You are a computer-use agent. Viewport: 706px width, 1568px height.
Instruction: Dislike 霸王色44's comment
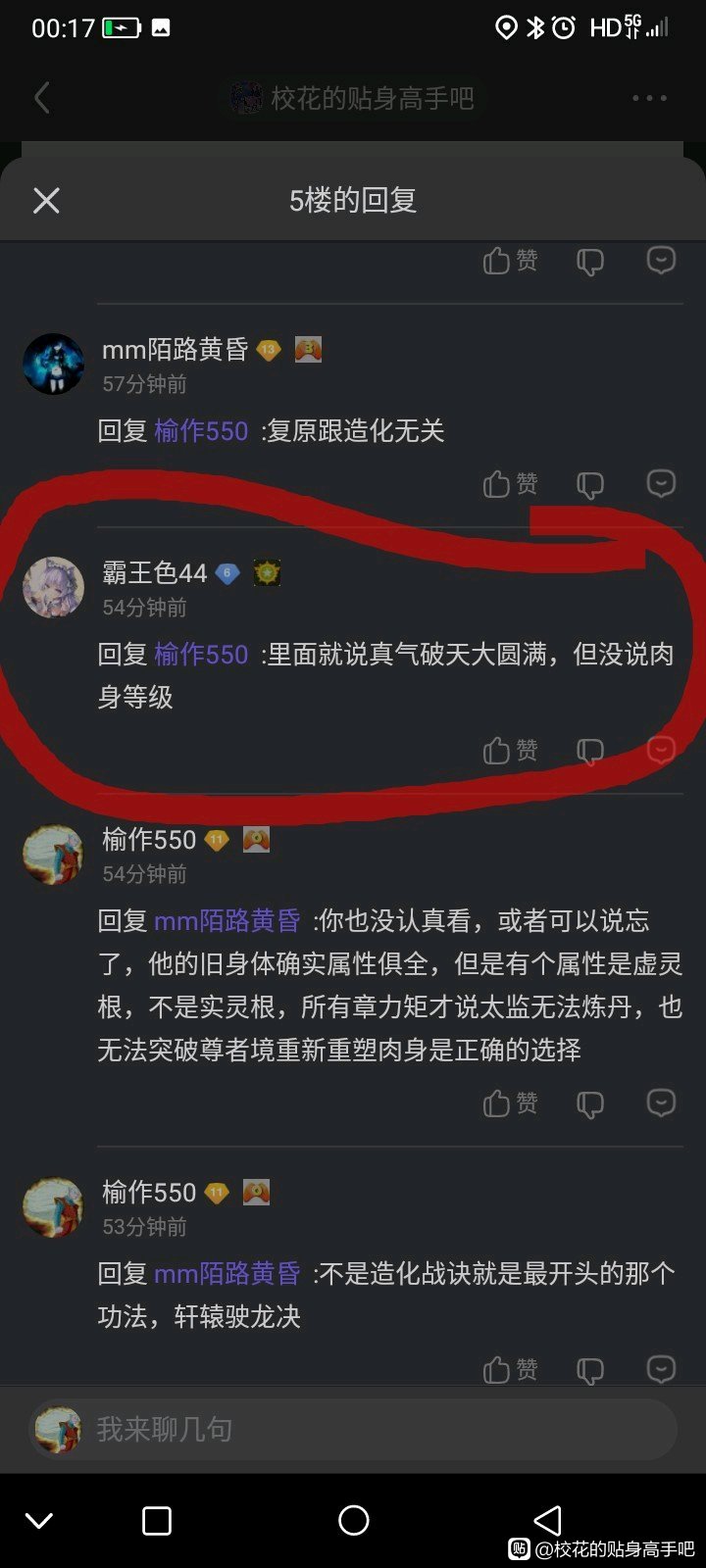point(589,752)
